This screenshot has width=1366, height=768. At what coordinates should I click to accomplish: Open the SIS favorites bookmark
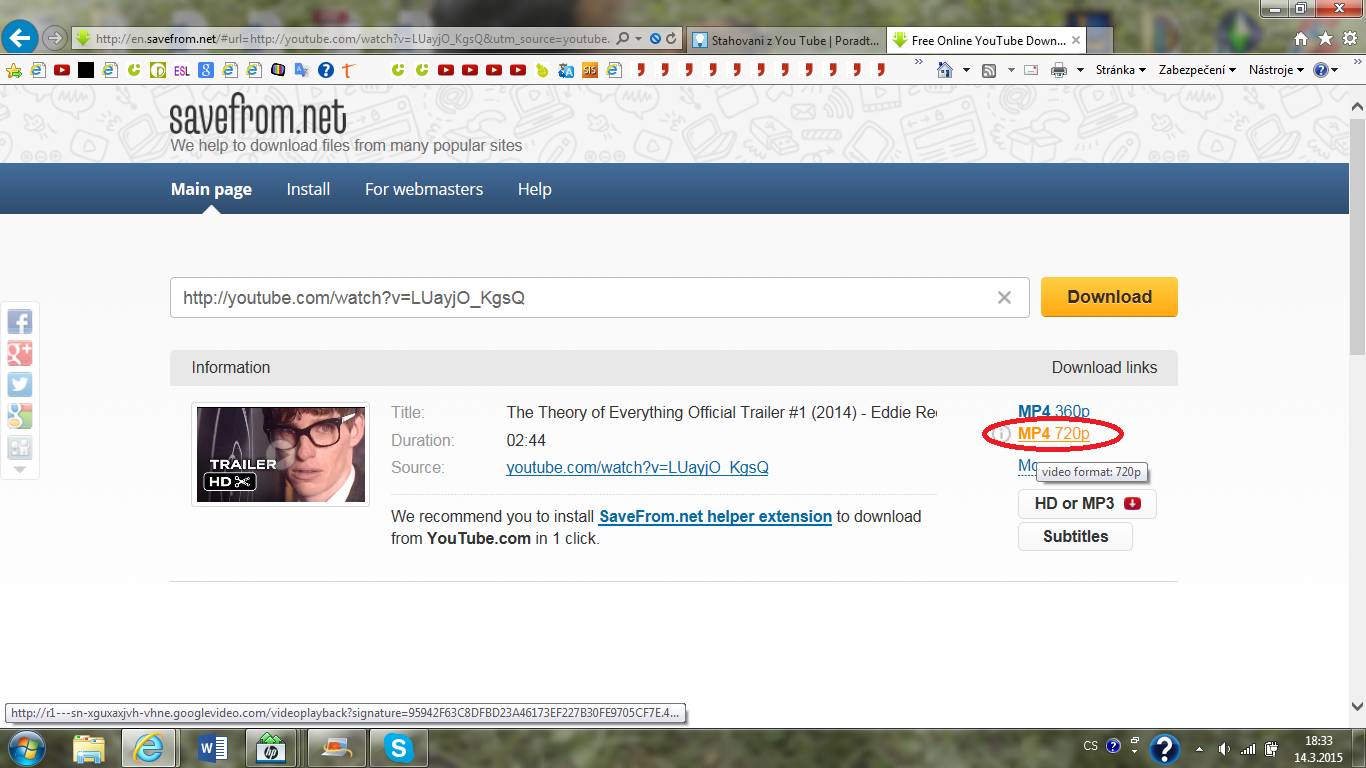[x=590, y=70]
